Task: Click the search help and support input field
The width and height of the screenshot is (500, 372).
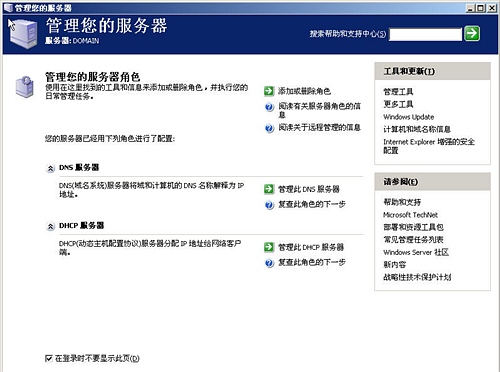Action: 426,34
